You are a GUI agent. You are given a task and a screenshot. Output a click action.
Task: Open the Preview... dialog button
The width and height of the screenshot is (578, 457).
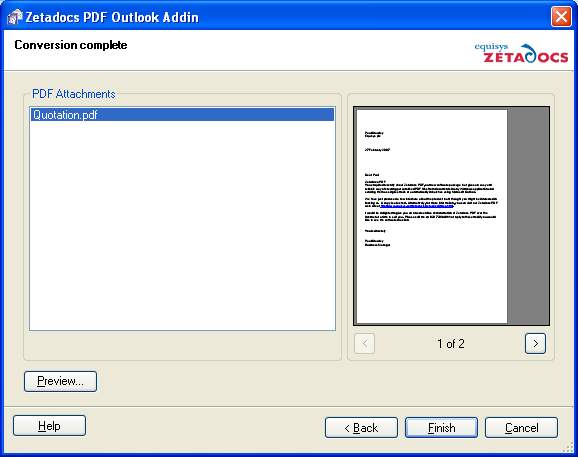pos(60,381)
